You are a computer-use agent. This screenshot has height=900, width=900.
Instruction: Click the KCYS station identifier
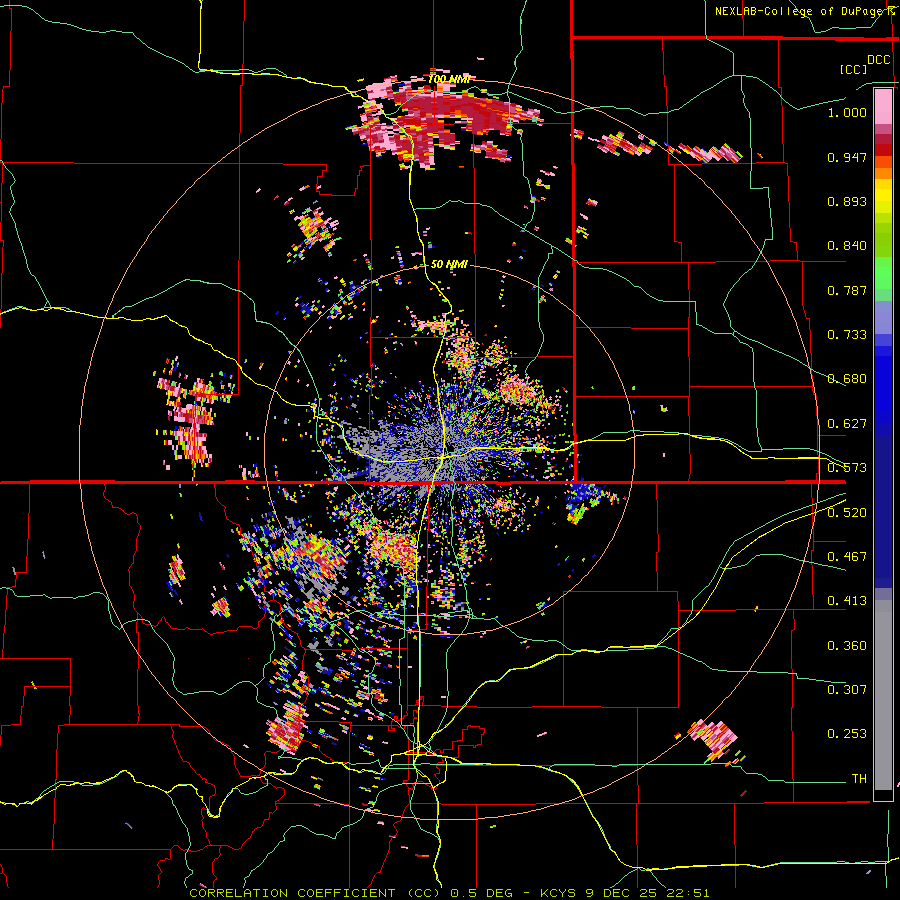[558, 893]
